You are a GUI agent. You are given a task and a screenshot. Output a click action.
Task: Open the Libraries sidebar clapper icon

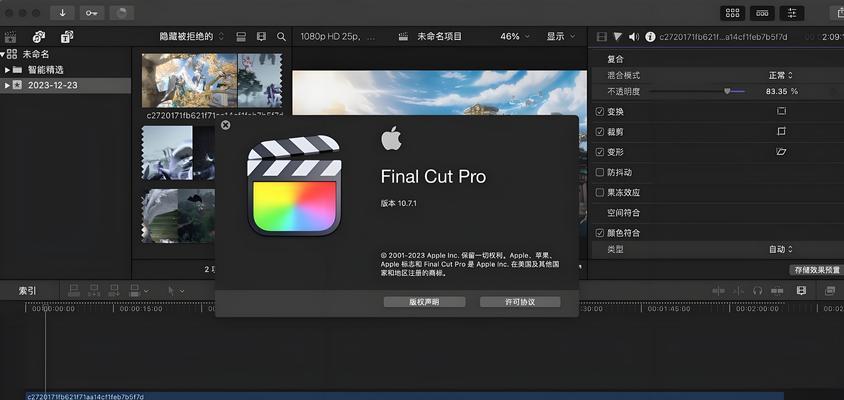pyautogui.click(x=10, y=37)
